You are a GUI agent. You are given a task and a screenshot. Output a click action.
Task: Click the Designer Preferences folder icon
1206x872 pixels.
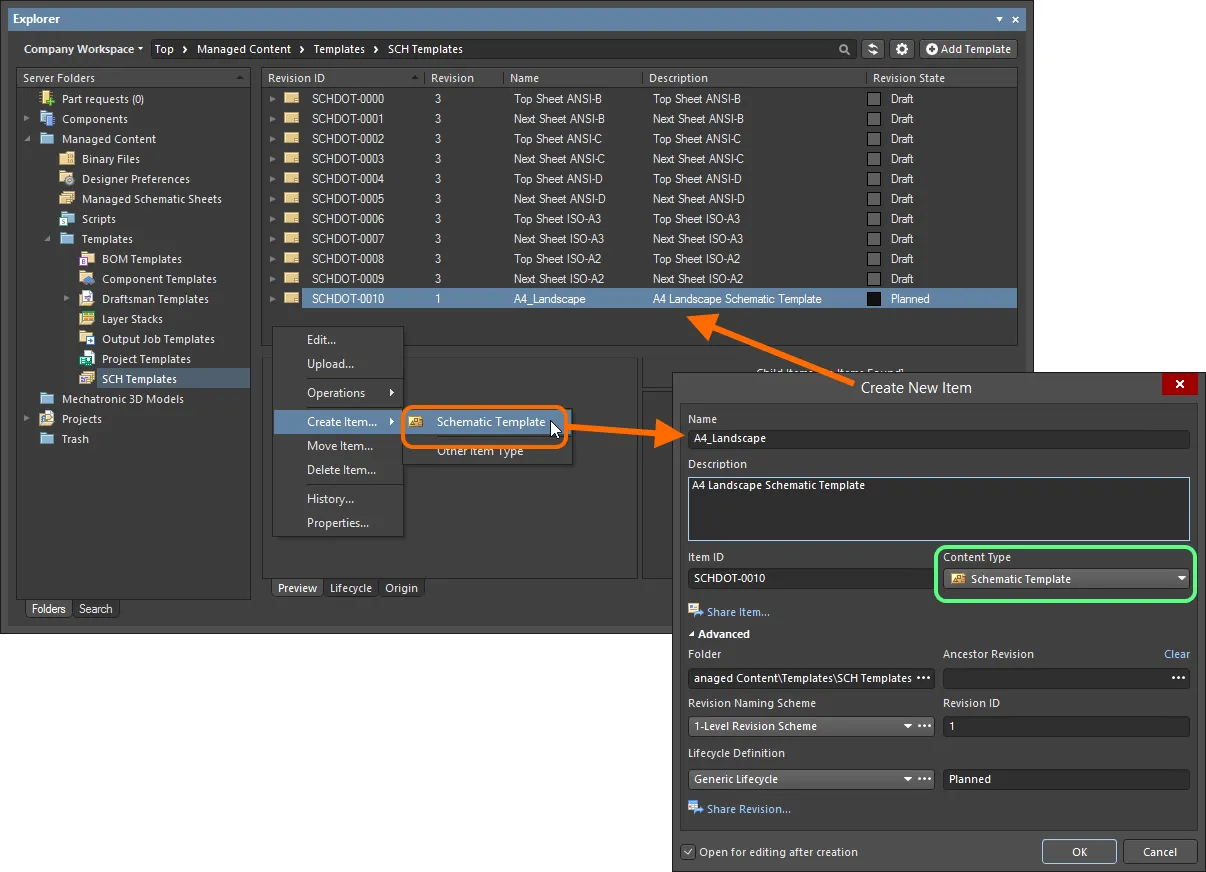pyautogui.click(x=67, y=179)
